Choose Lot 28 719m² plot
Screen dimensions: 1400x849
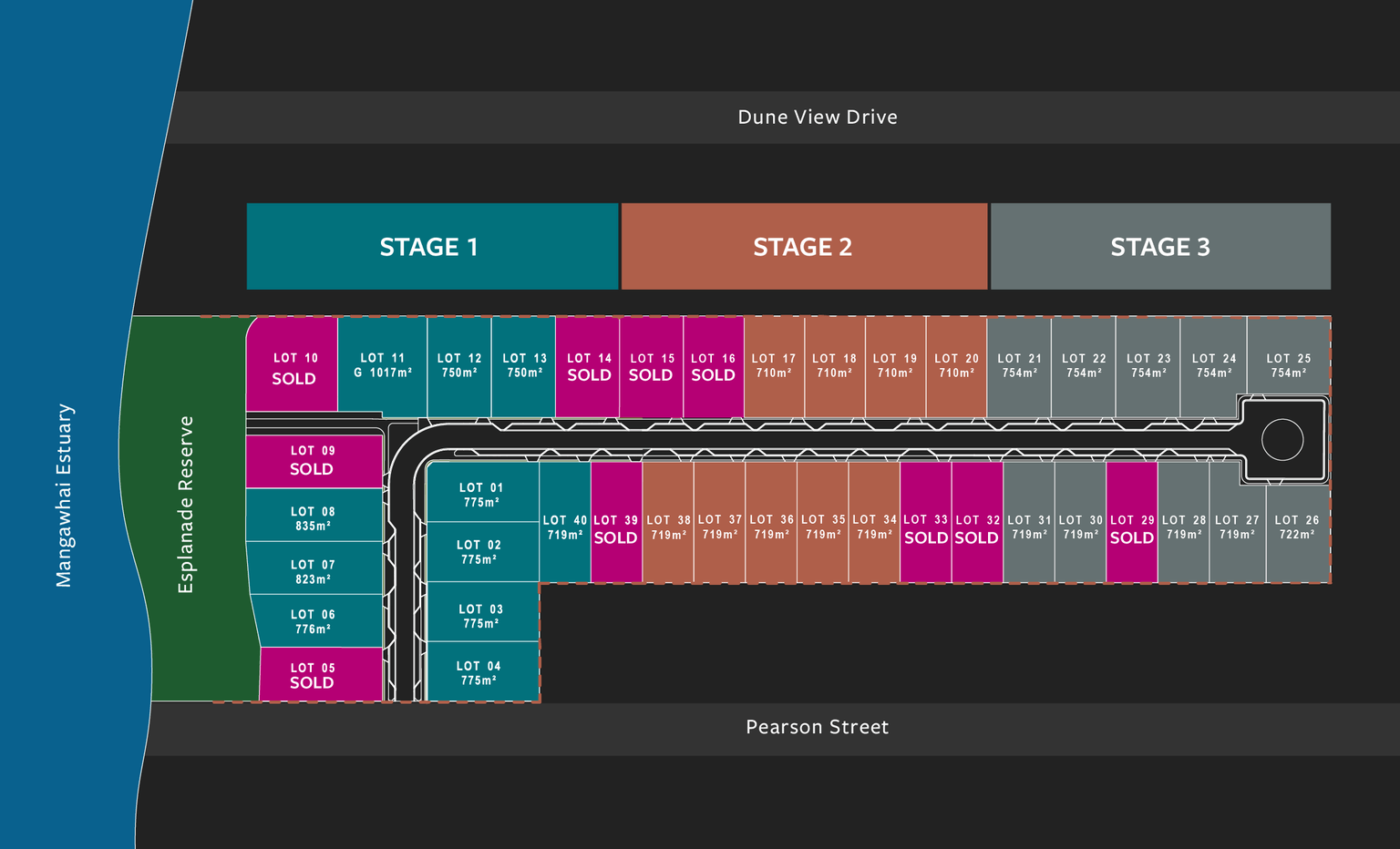(1183, 523)
